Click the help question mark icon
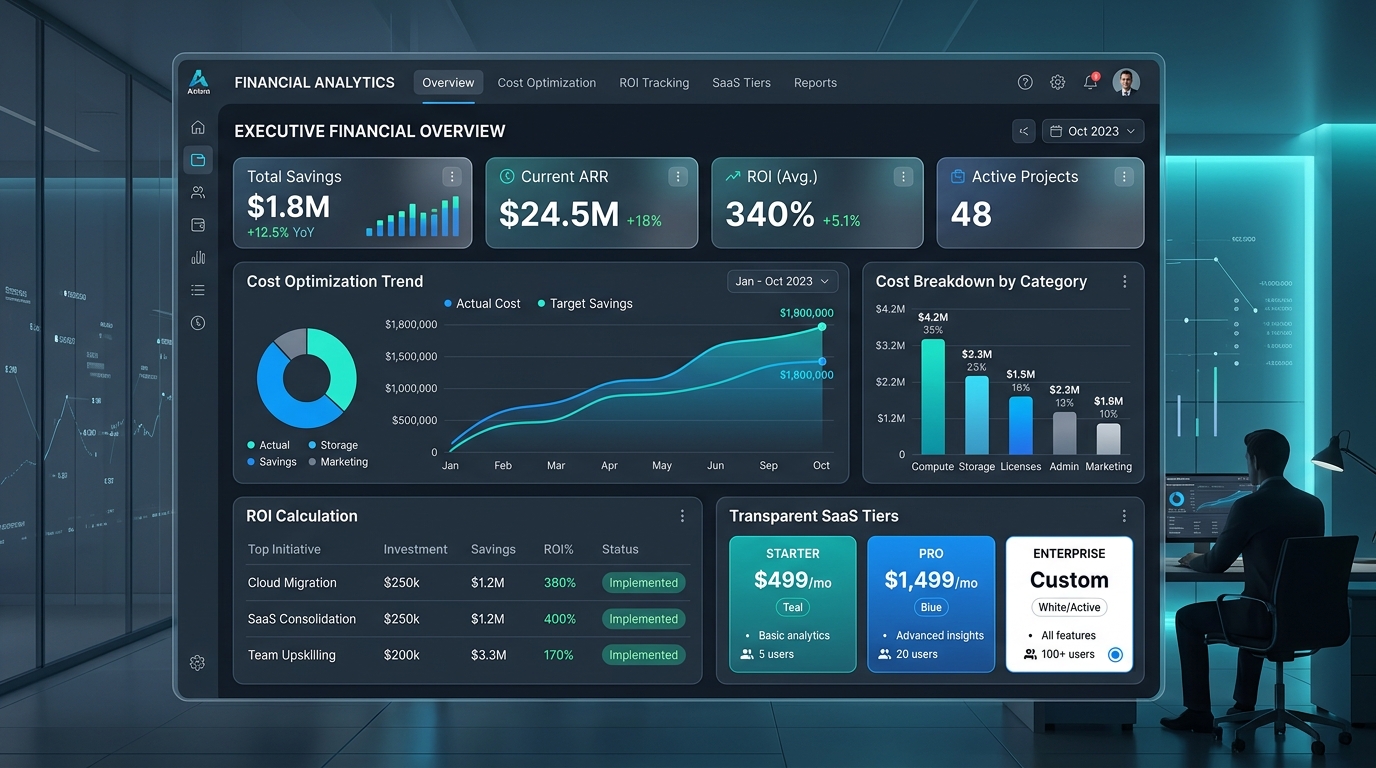This screenshot has height=768, width=1376. [x=1025, y=83]
